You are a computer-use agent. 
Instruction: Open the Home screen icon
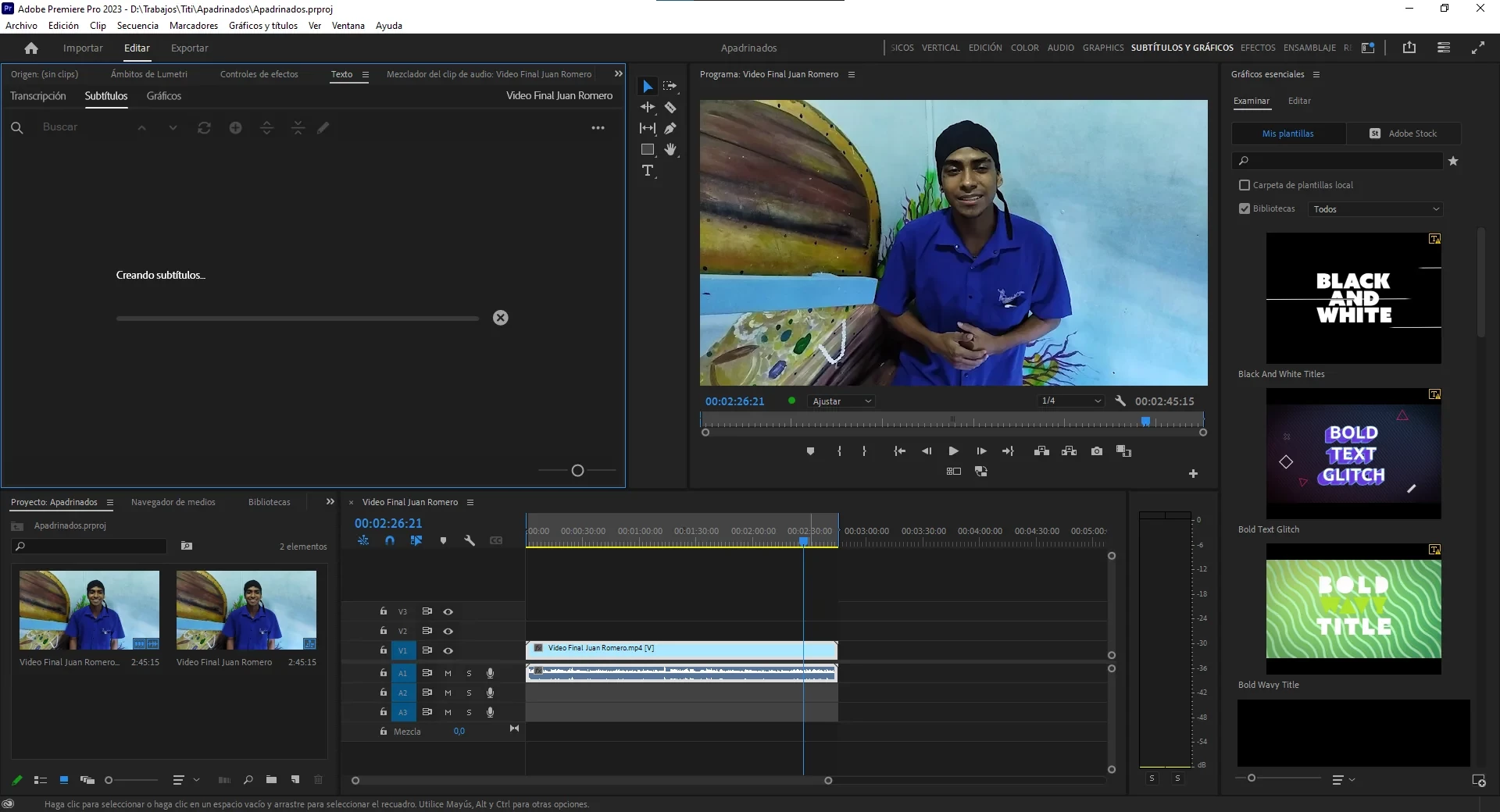coord(31,48)
